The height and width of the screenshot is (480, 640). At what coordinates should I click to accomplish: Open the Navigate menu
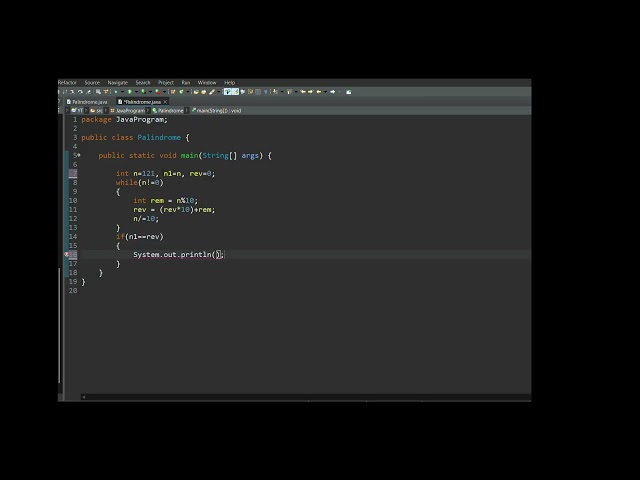click(118, 82)
